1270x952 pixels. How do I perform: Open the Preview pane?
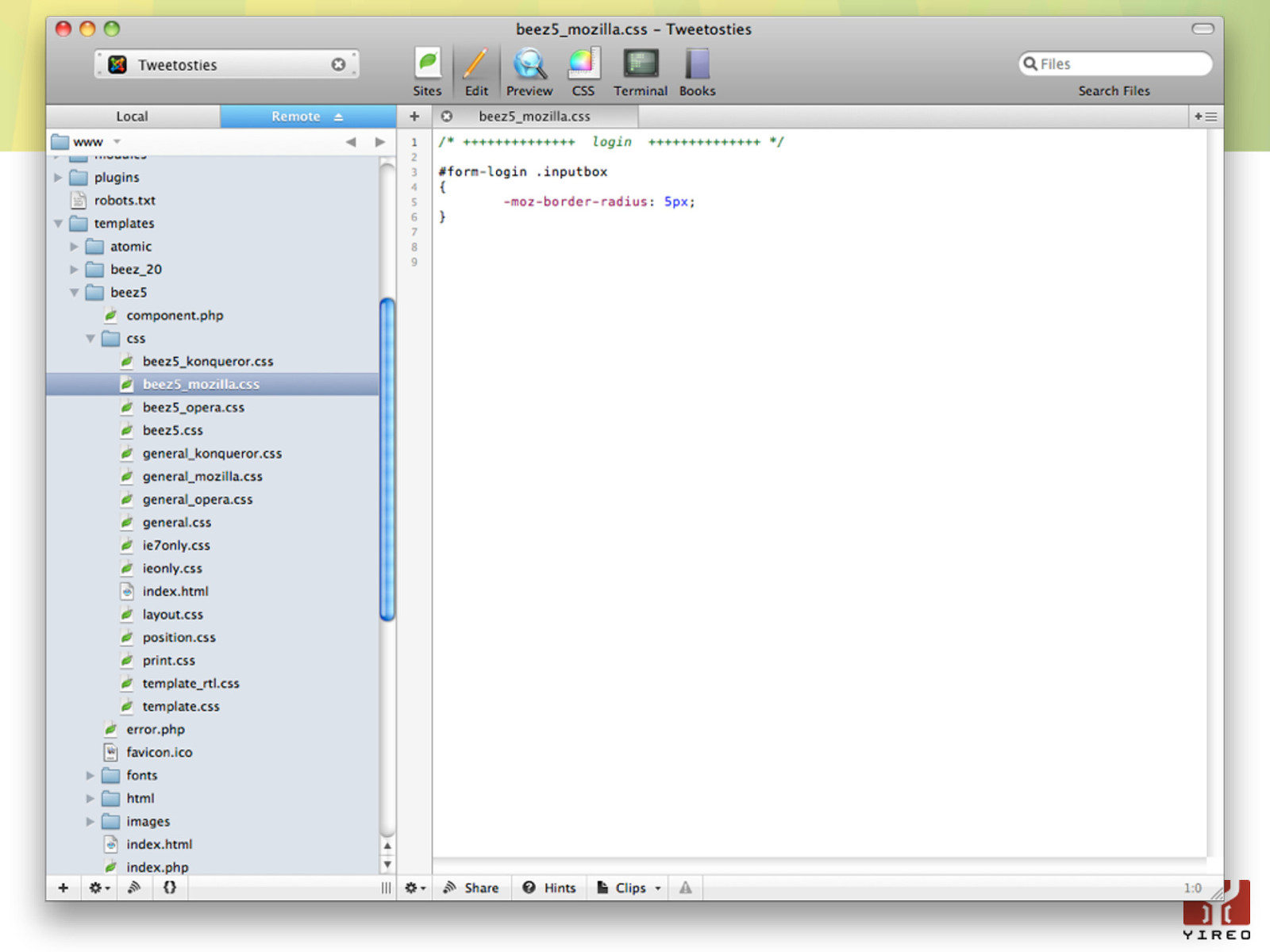coord(529,71)
